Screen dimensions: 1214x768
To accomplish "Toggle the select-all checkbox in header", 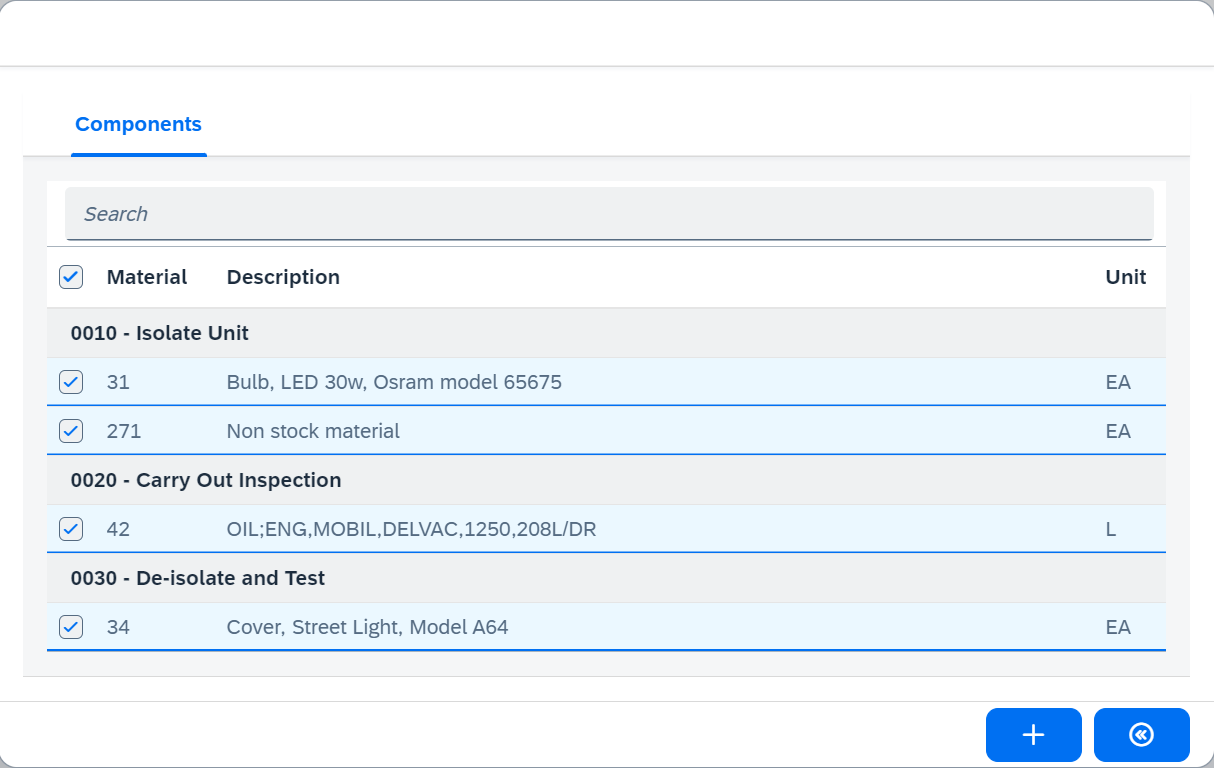I will tap(71, 277).
